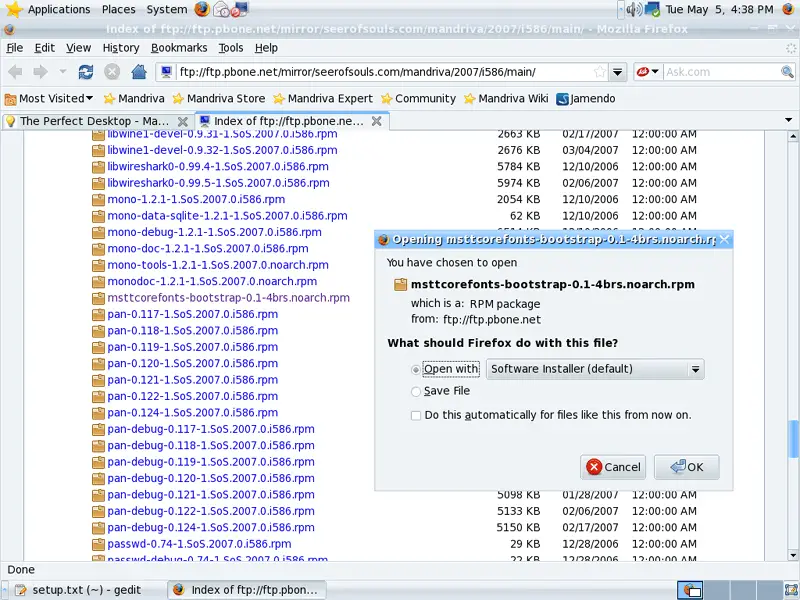Image resolution: width=800 pixels, height=600 pixels.
Task: Click the volume speaker icon
Action: tap(634, 9)
